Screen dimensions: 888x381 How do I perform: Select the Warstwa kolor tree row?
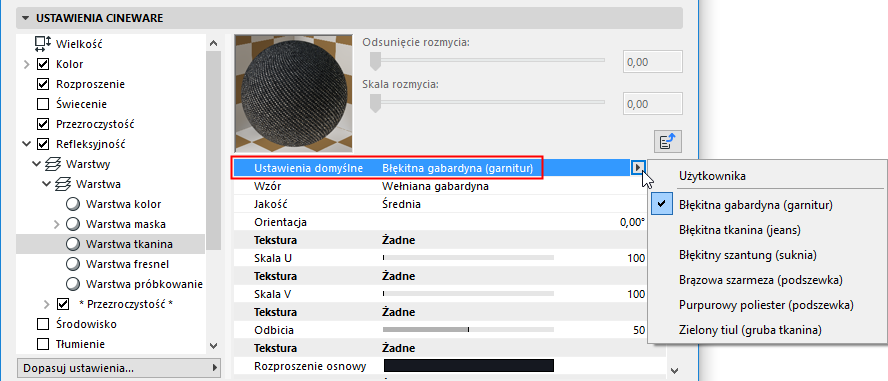coord(110,204)
